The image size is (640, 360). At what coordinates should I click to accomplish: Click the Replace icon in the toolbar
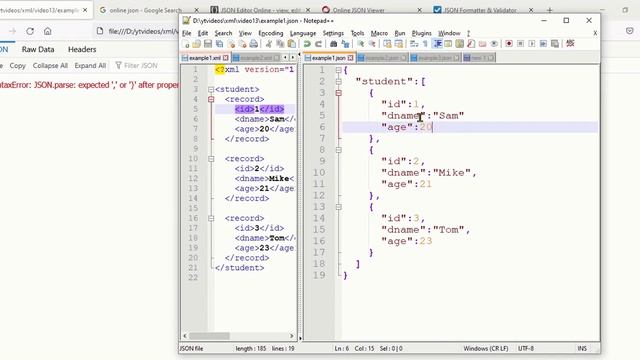[x=345, y=44]
